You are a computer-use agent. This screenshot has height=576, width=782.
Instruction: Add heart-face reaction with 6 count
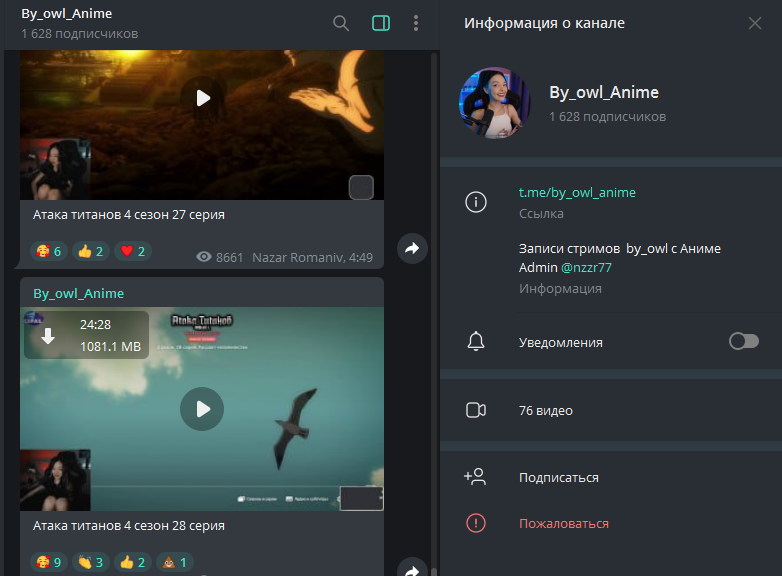click(49, 251)
